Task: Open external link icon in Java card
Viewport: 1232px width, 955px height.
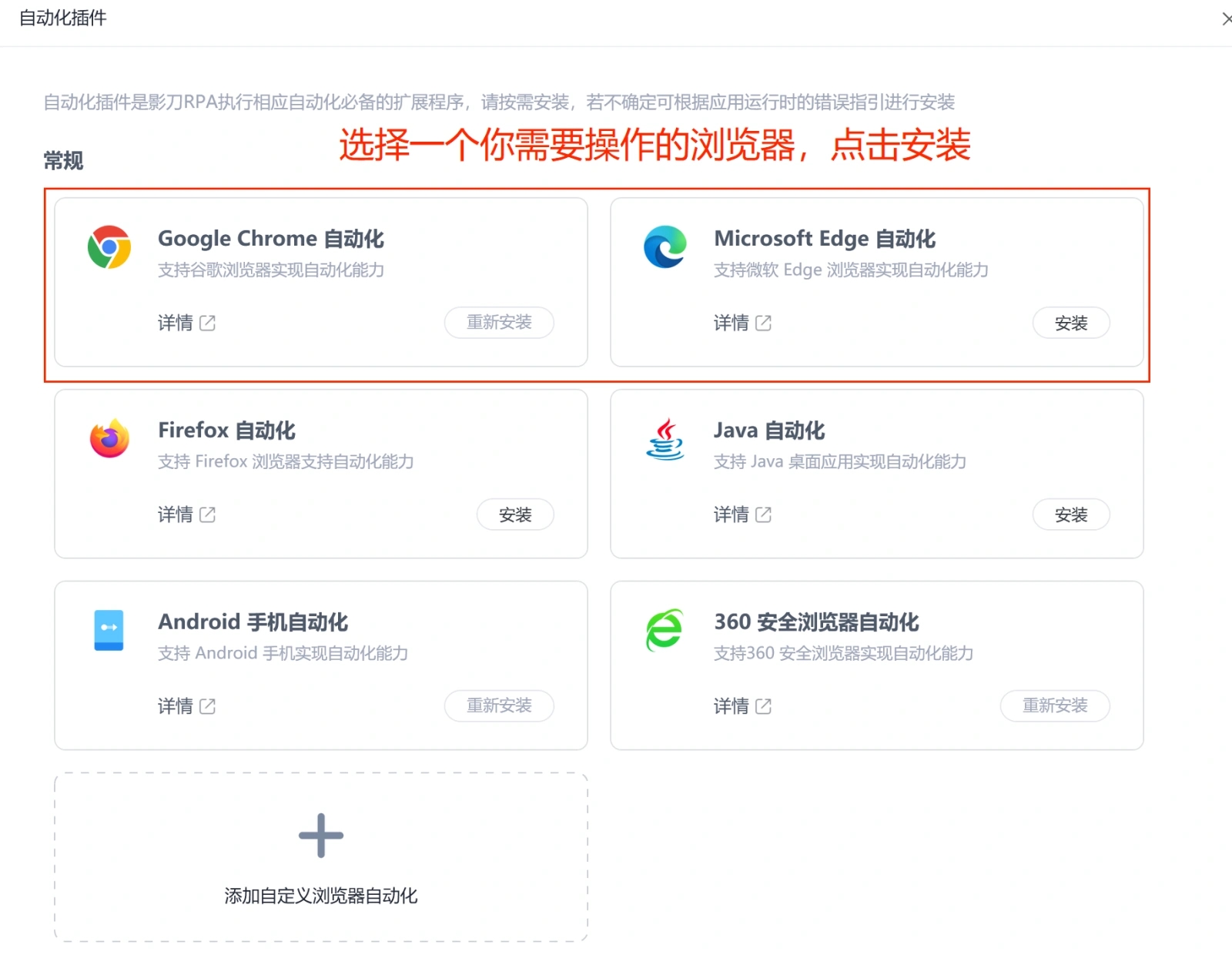Action: click(763, 514)
